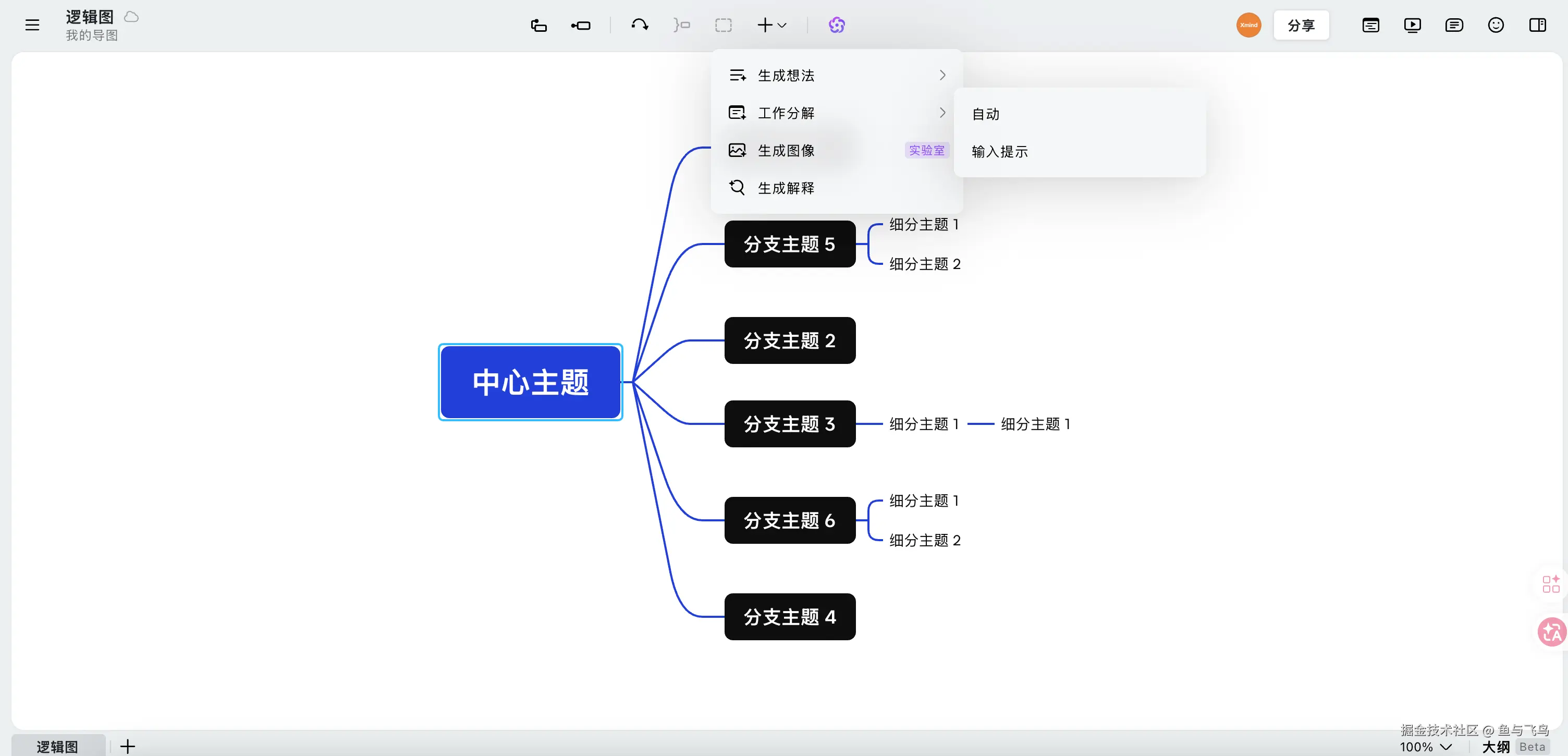This screenshot has width=1568, height=756.
Task: Start pitch presentation mode
Action: (1412, 25)
